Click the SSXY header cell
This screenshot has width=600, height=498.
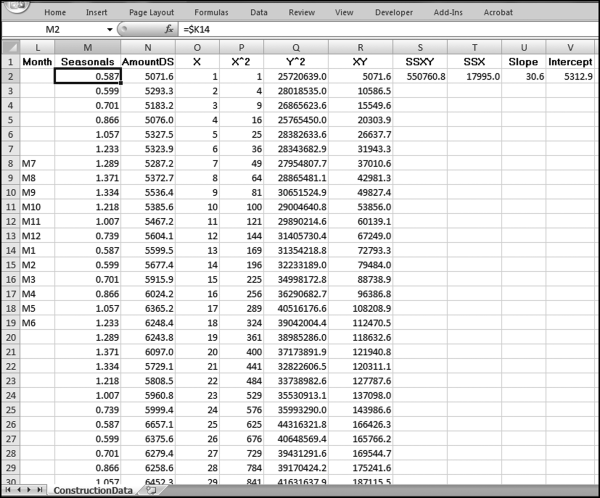click(x=420, y=62)
